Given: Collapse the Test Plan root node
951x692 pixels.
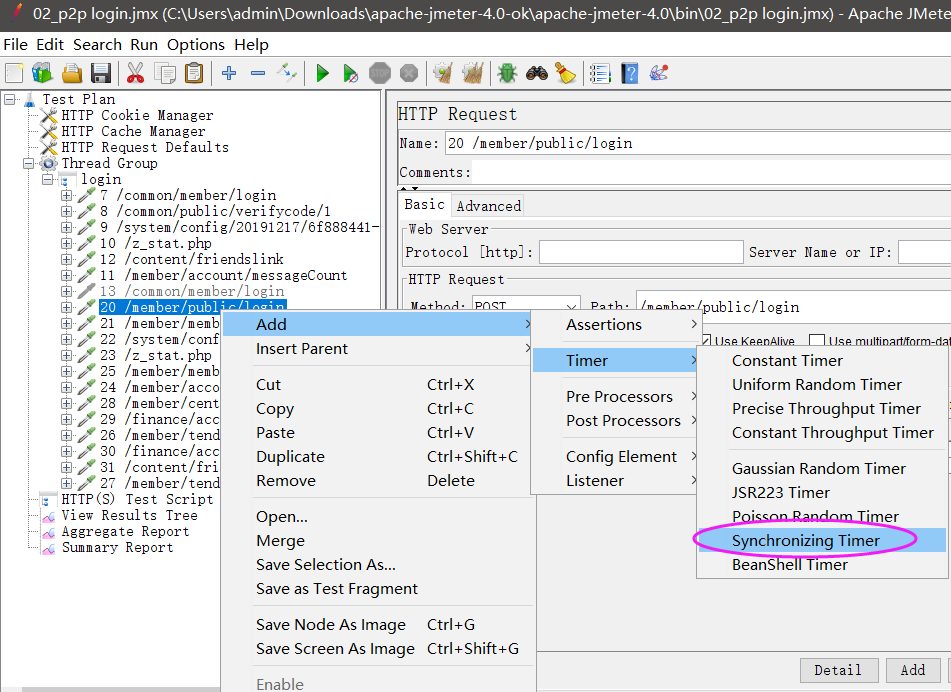Looking at the screenshot, I should [x=10, y=99].
